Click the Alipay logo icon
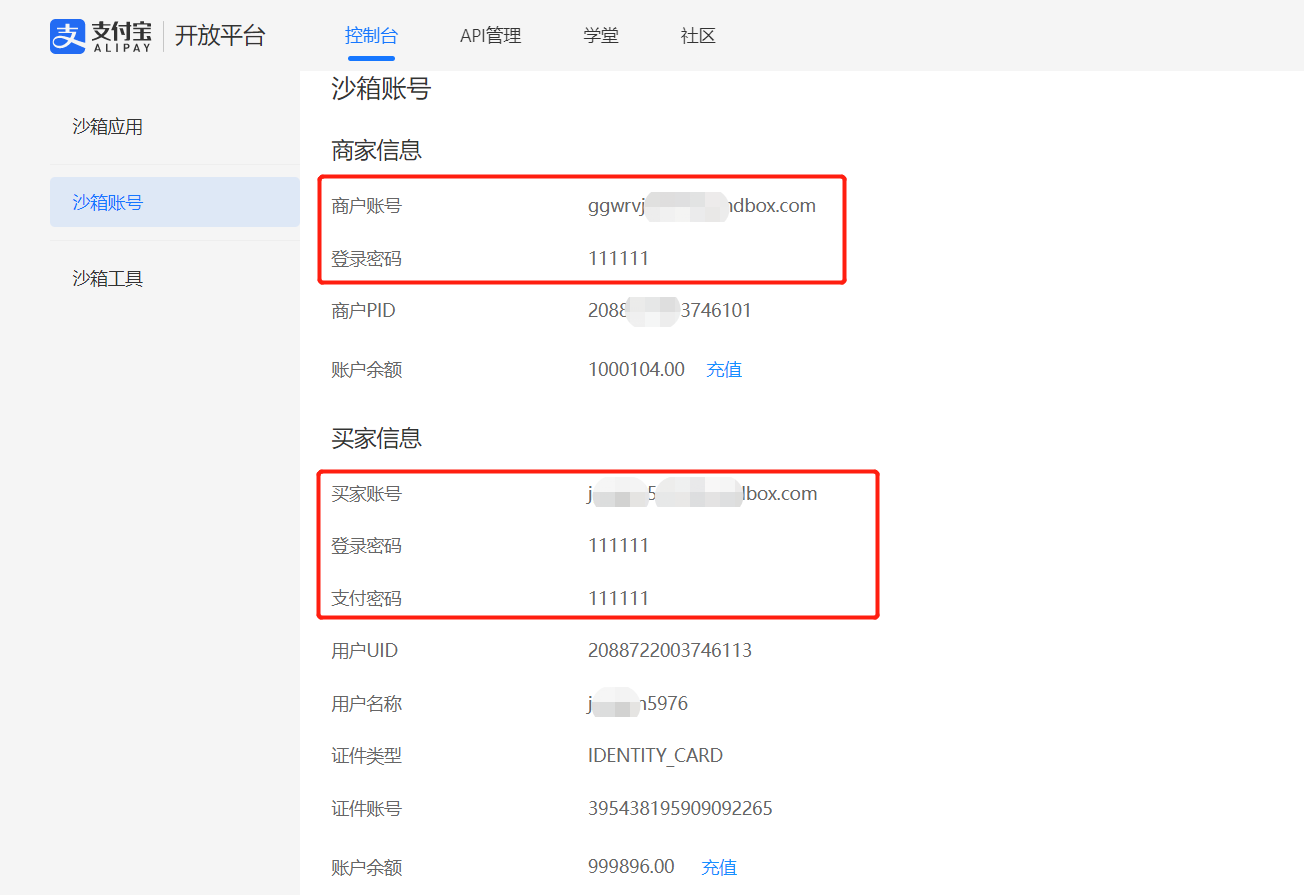 (68, 36)
